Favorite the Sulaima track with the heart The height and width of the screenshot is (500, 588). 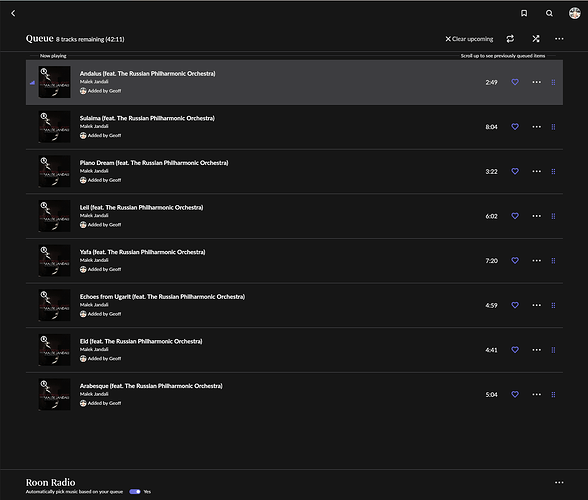coord(515,127)
